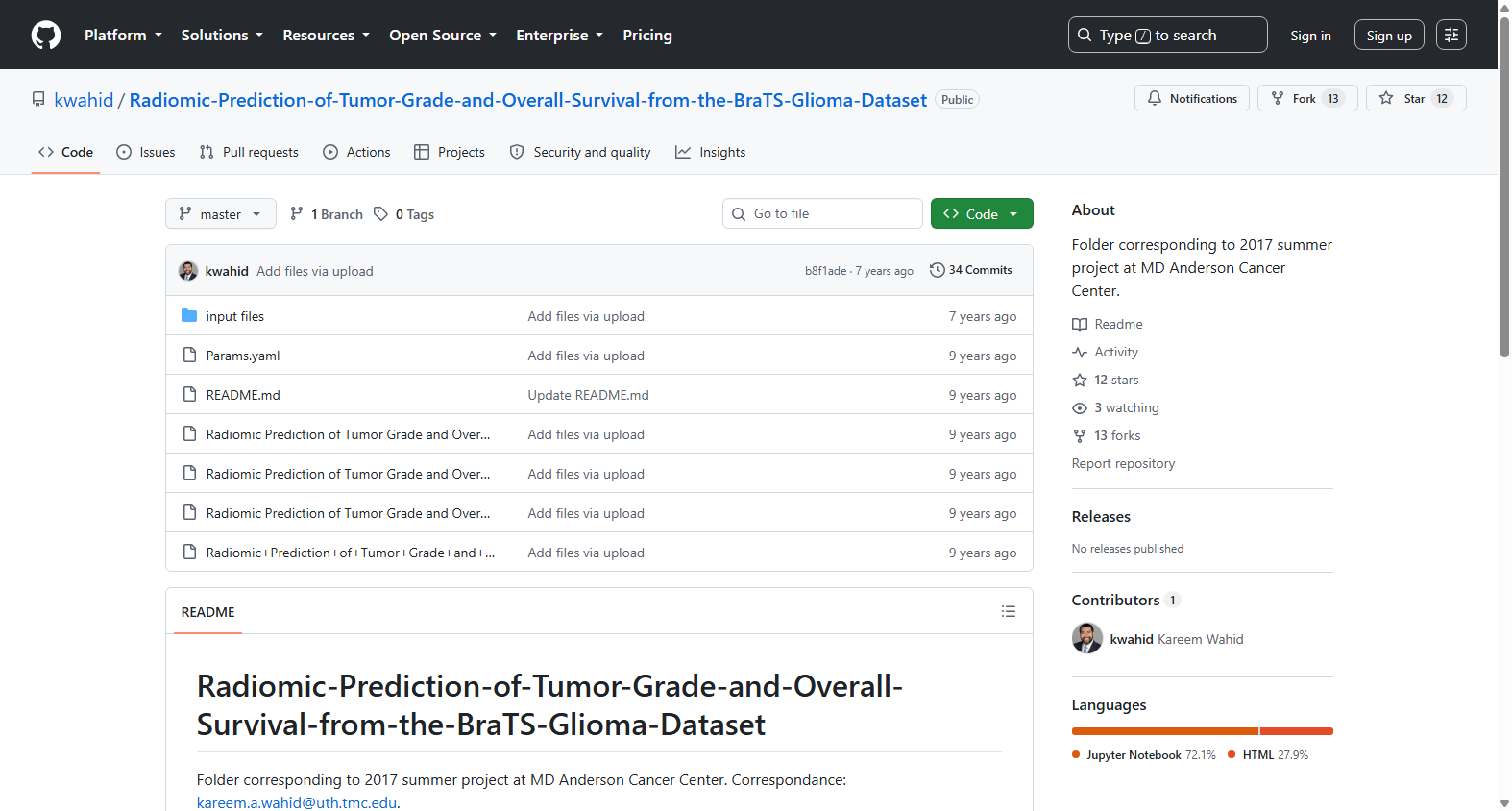The image size is (1512, 811).
Task: Open the 34 Commits history link
Action: (971, 270)
